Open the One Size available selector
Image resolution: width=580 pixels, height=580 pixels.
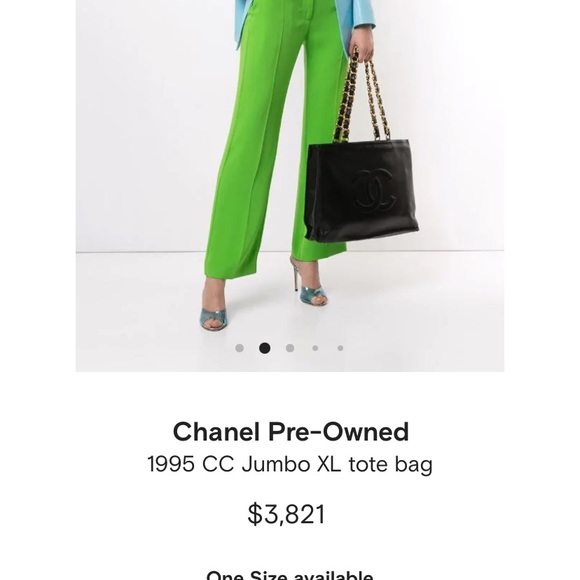(x=290, y=576)
